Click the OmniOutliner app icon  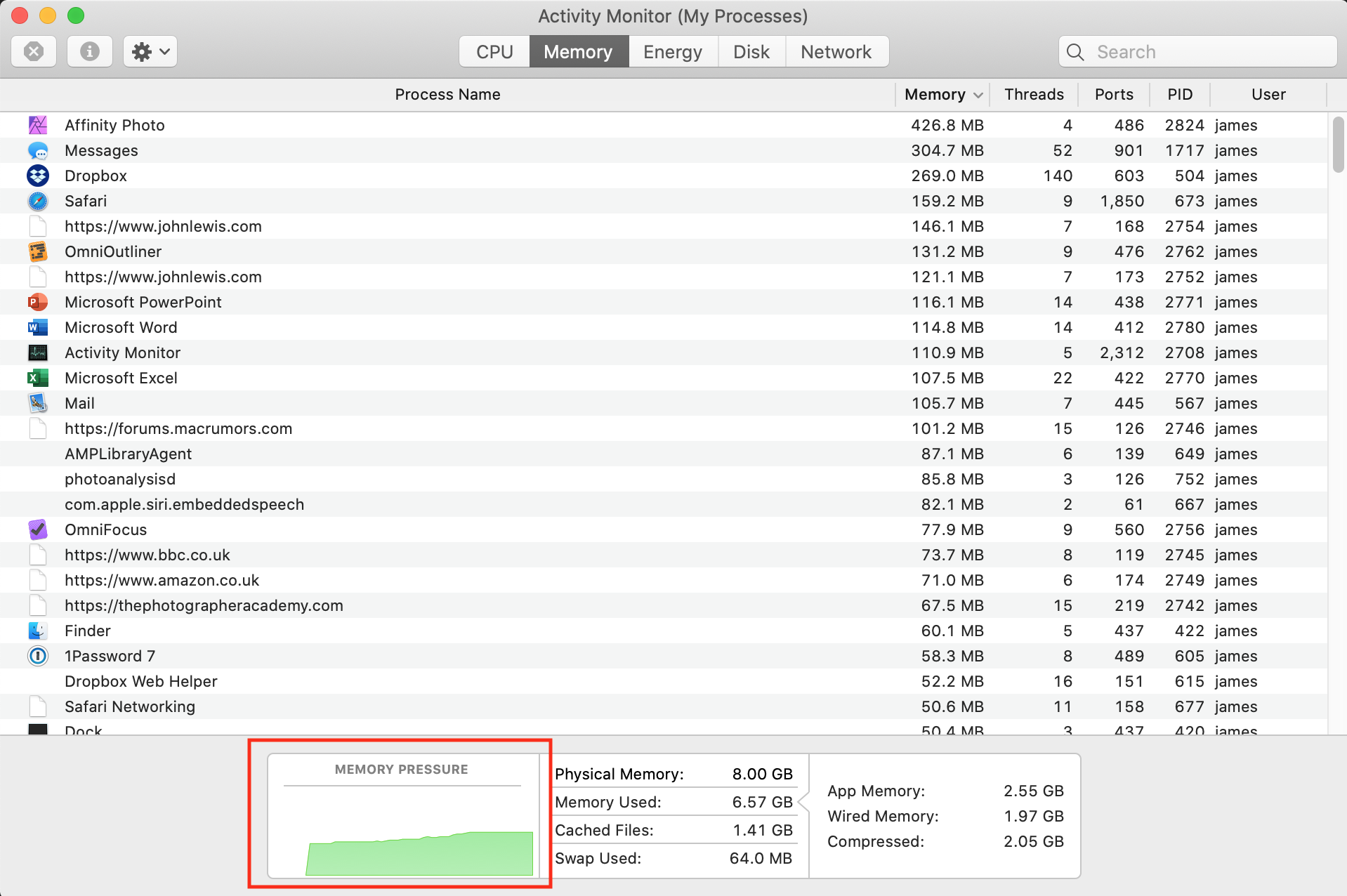[x=38, y=251]
